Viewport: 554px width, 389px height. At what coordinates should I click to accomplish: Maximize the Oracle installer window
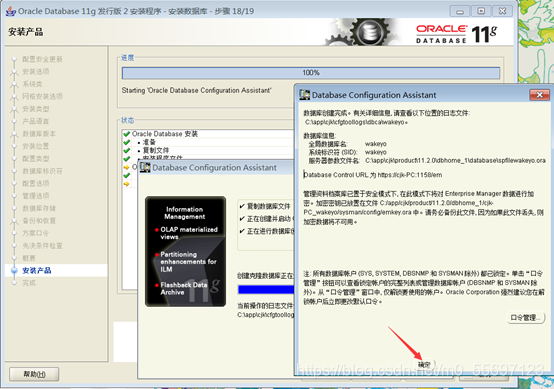481,11
